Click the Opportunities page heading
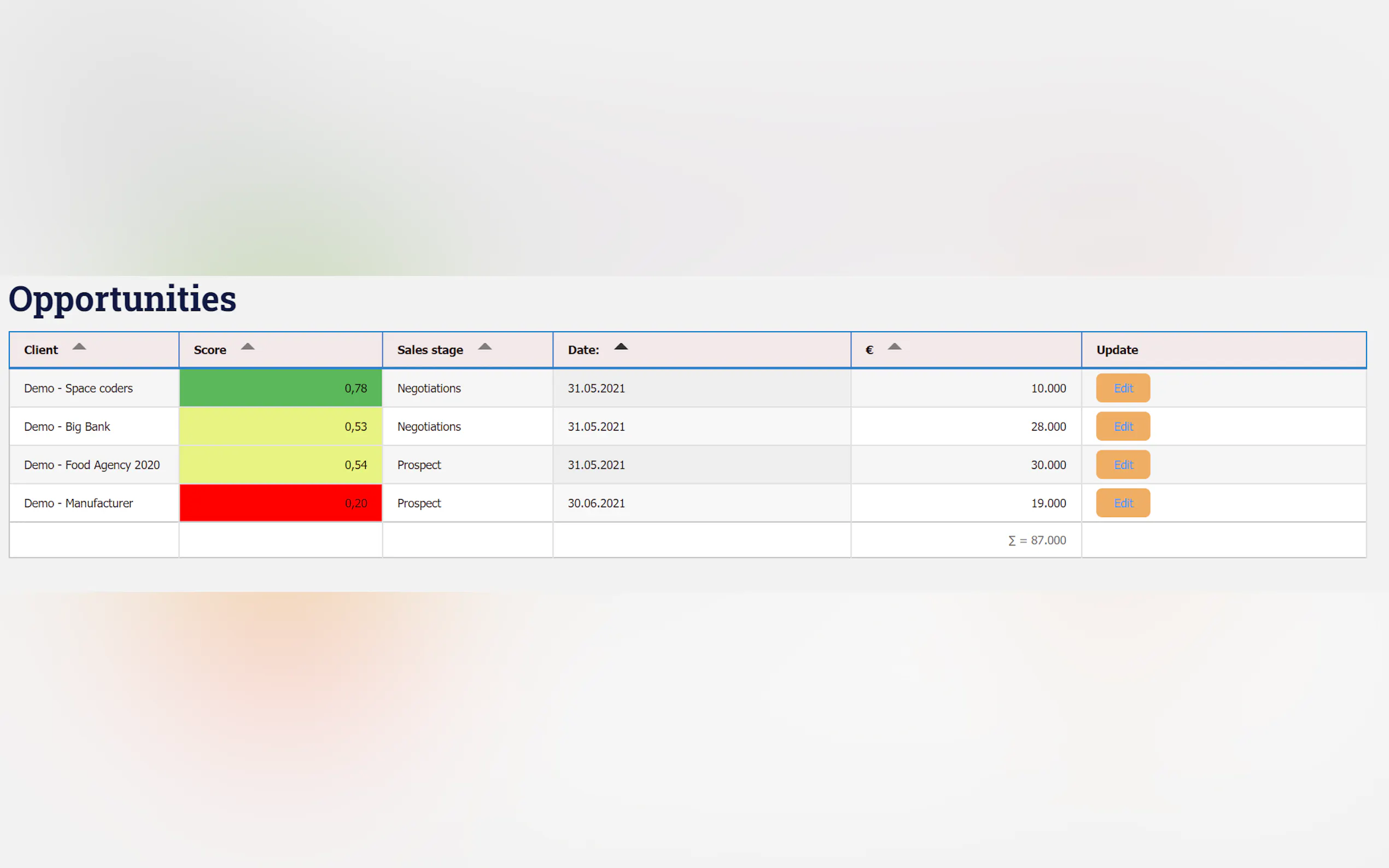The image size is (1389, 868). (122, 298)
